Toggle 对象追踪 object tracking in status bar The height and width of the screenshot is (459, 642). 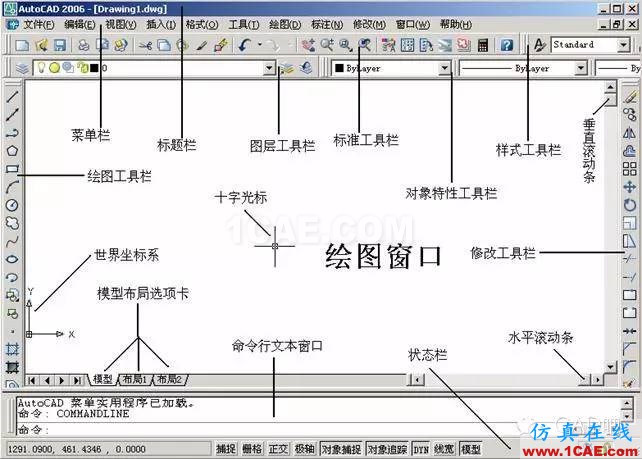point(387,449)
